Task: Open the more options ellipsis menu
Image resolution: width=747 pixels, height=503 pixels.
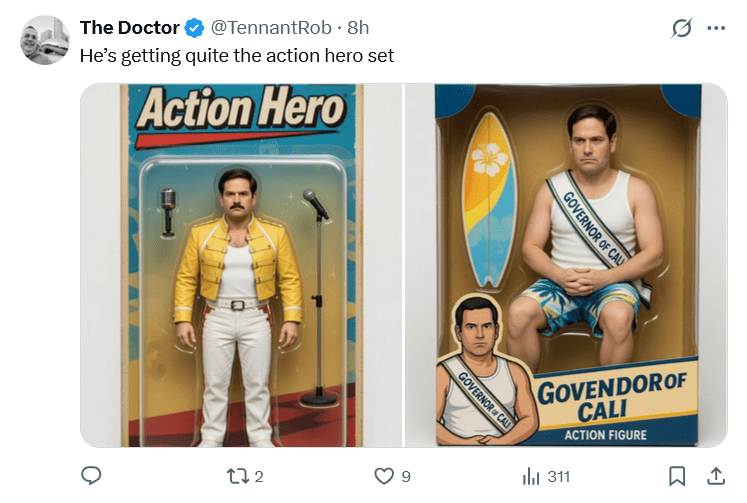Action: tap(716, 28)
